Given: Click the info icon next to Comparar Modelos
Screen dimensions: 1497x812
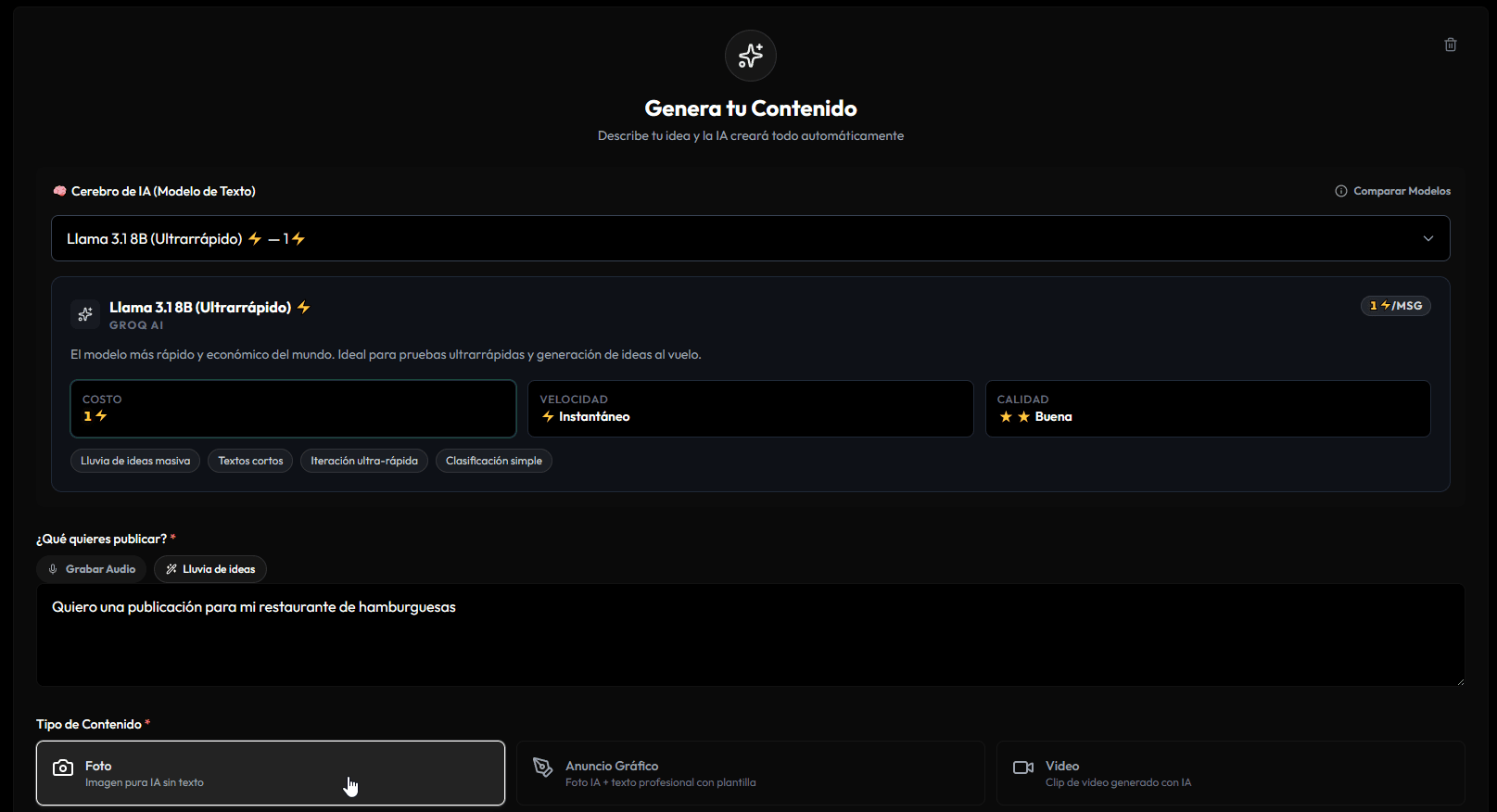Looking at the screenshot, I should (1341, 191).
